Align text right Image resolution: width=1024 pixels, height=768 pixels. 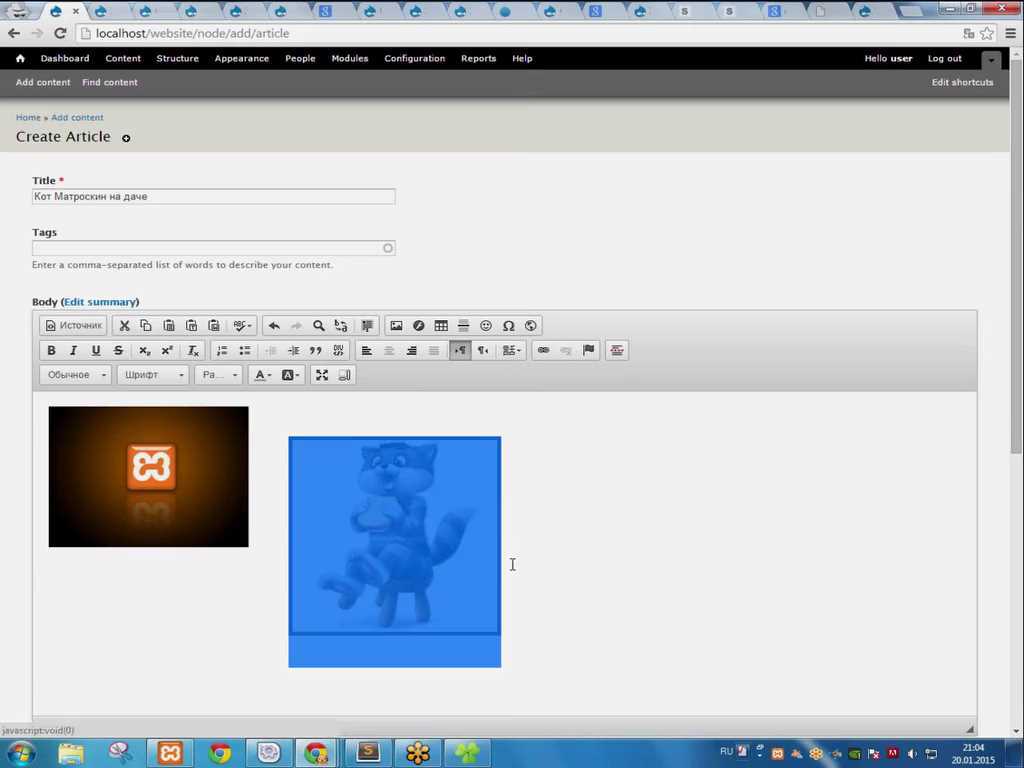(x=411, y=350)
